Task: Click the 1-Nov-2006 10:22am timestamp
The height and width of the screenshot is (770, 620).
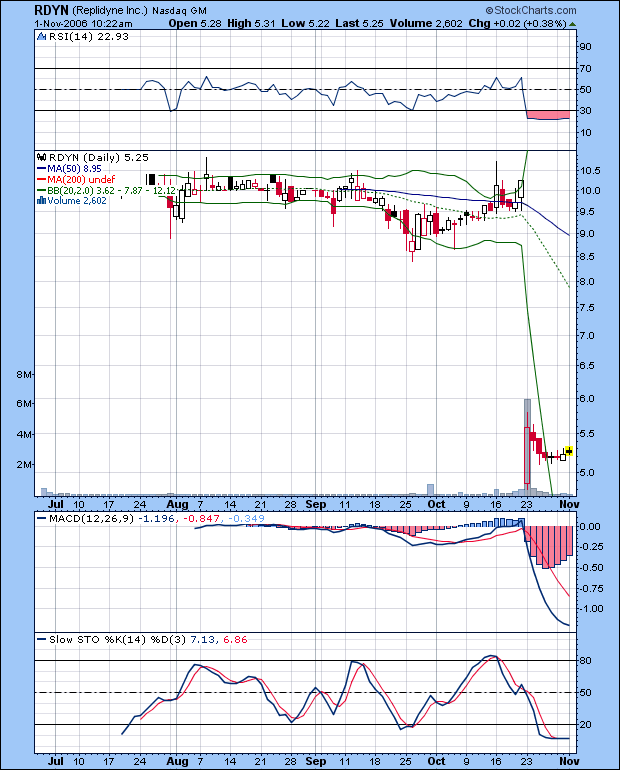Action: [x=83, y=24]
